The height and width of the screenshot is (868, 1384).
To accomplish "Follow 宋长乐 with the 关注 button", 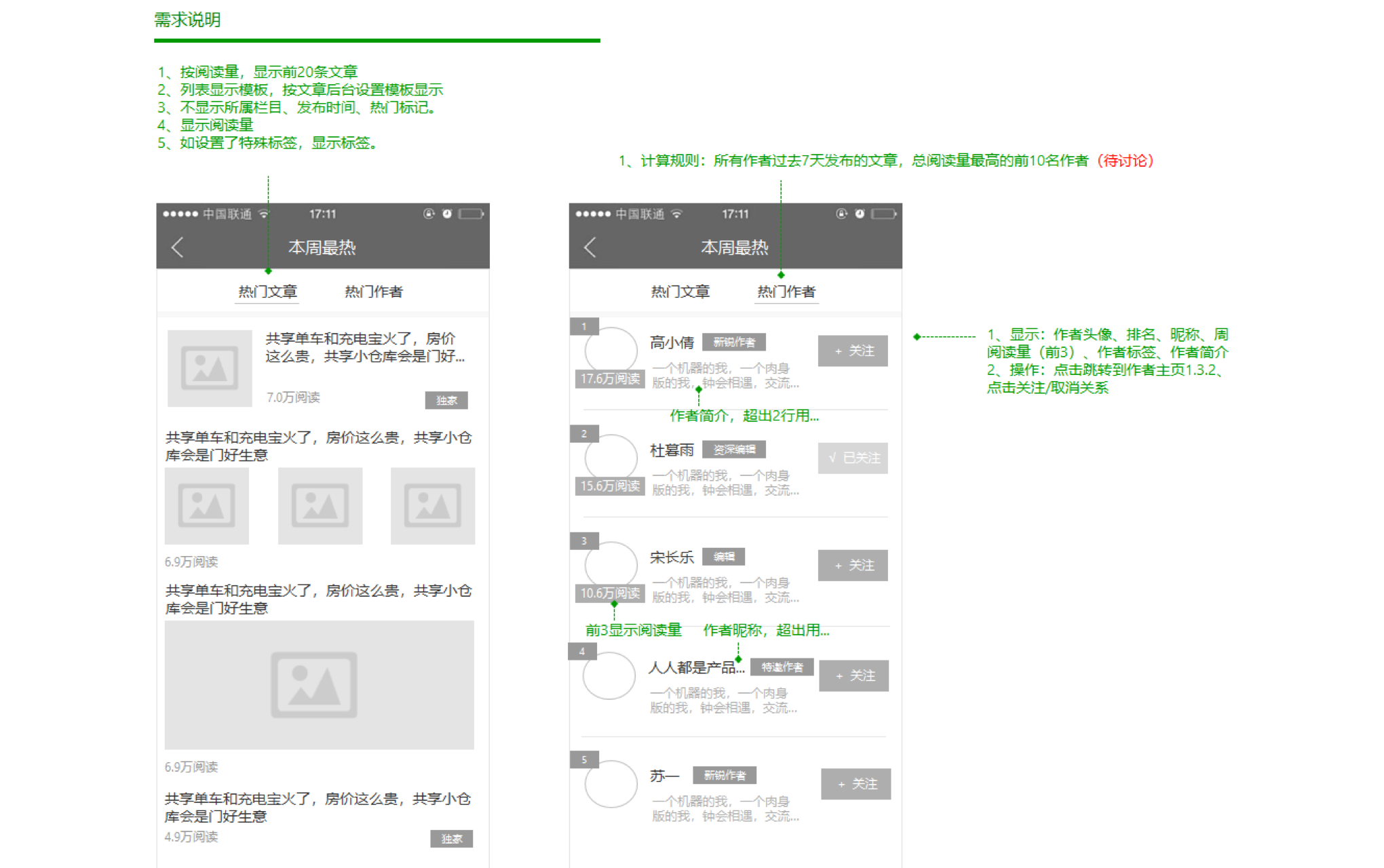I will (853, 565).
